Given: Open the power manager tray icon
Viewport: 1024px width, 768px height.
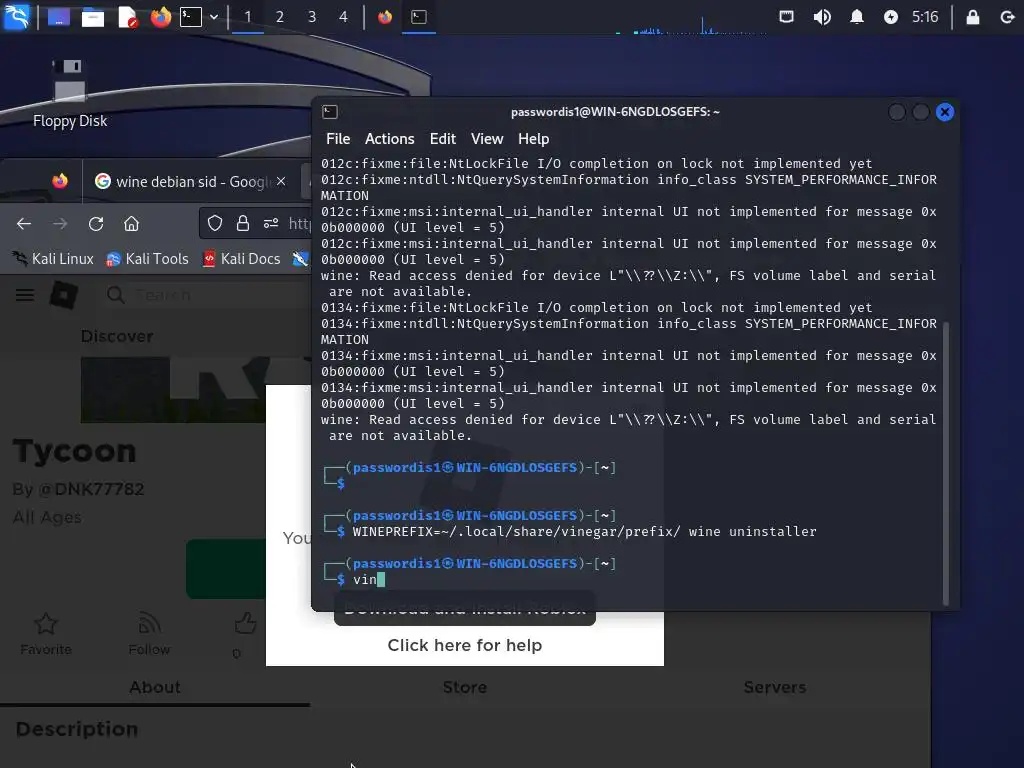Looking at the screenshot, I should [x=891, y=17].
